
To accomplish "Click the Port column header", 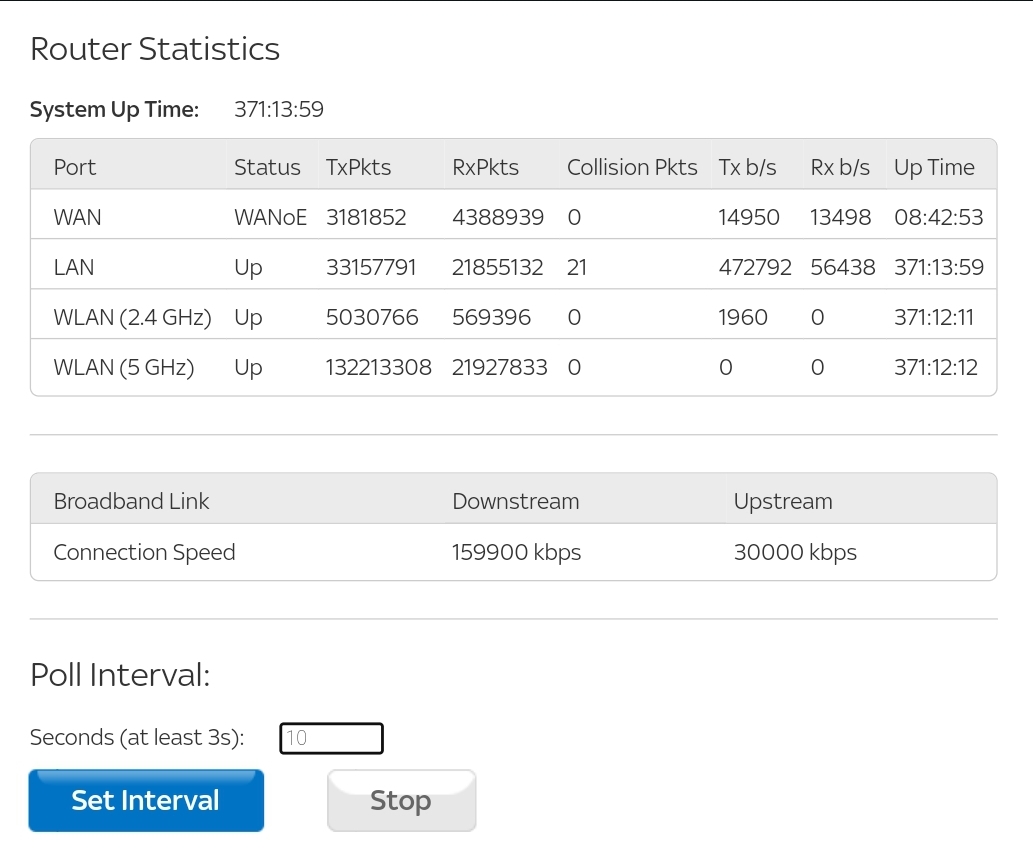I will pos(74,167).
